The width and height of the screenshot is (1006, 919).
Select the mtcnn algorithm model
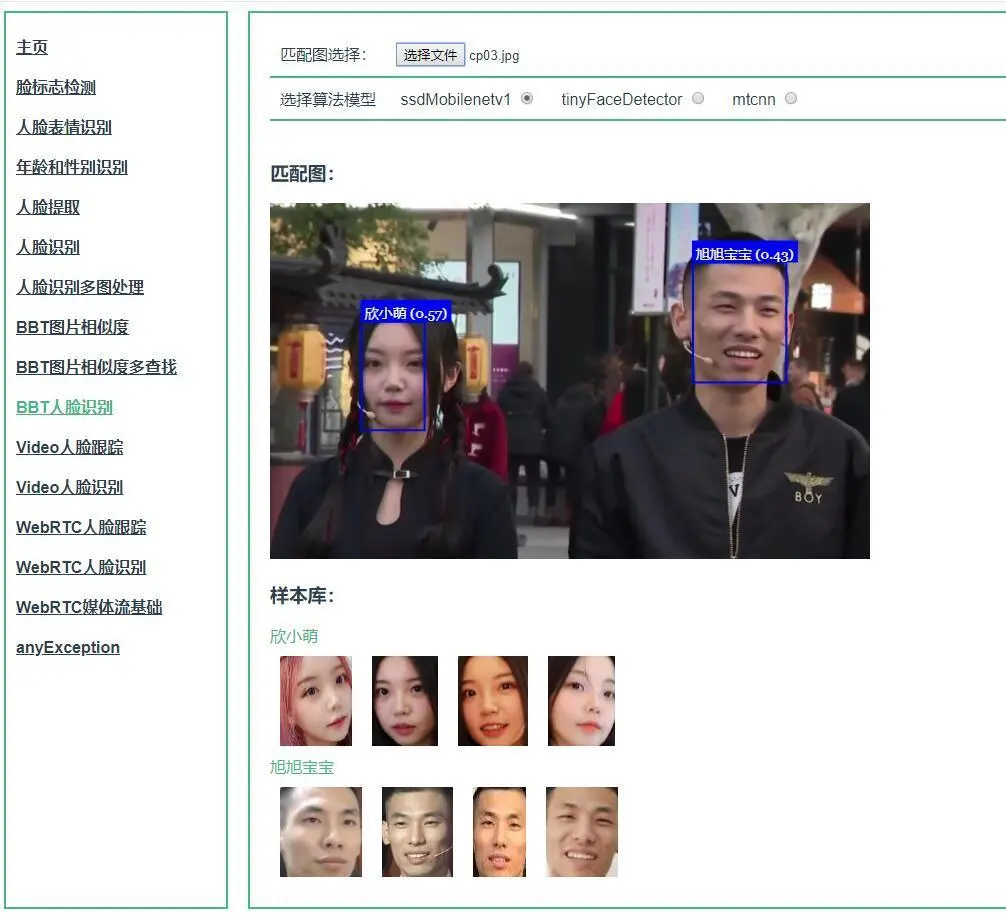pos(790,98)
